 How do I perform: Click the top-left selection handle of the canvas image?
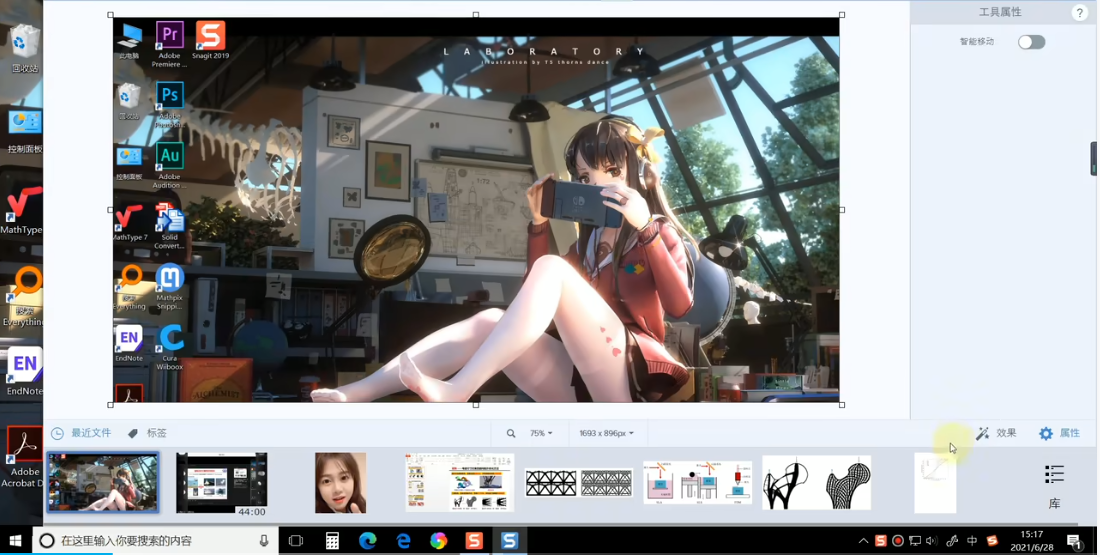[111, 15]
